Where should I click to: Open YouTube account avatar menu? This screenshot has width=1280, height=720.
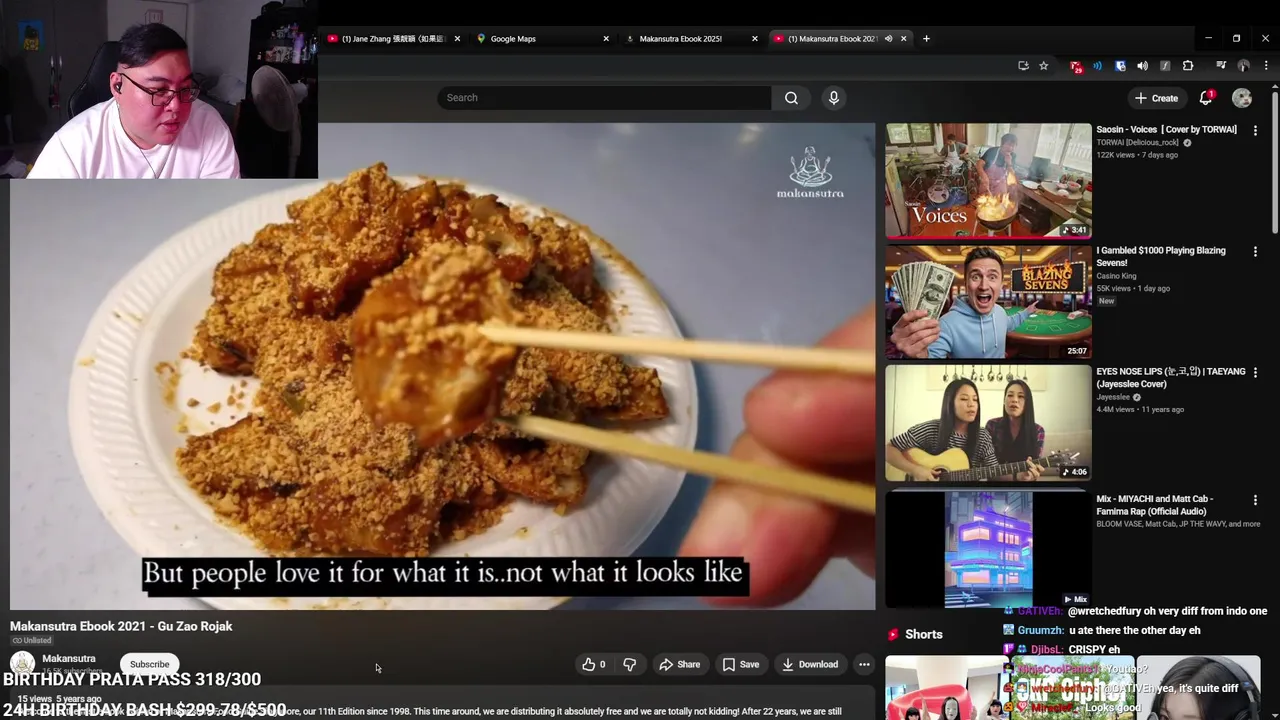click(x=1242, y=98)
